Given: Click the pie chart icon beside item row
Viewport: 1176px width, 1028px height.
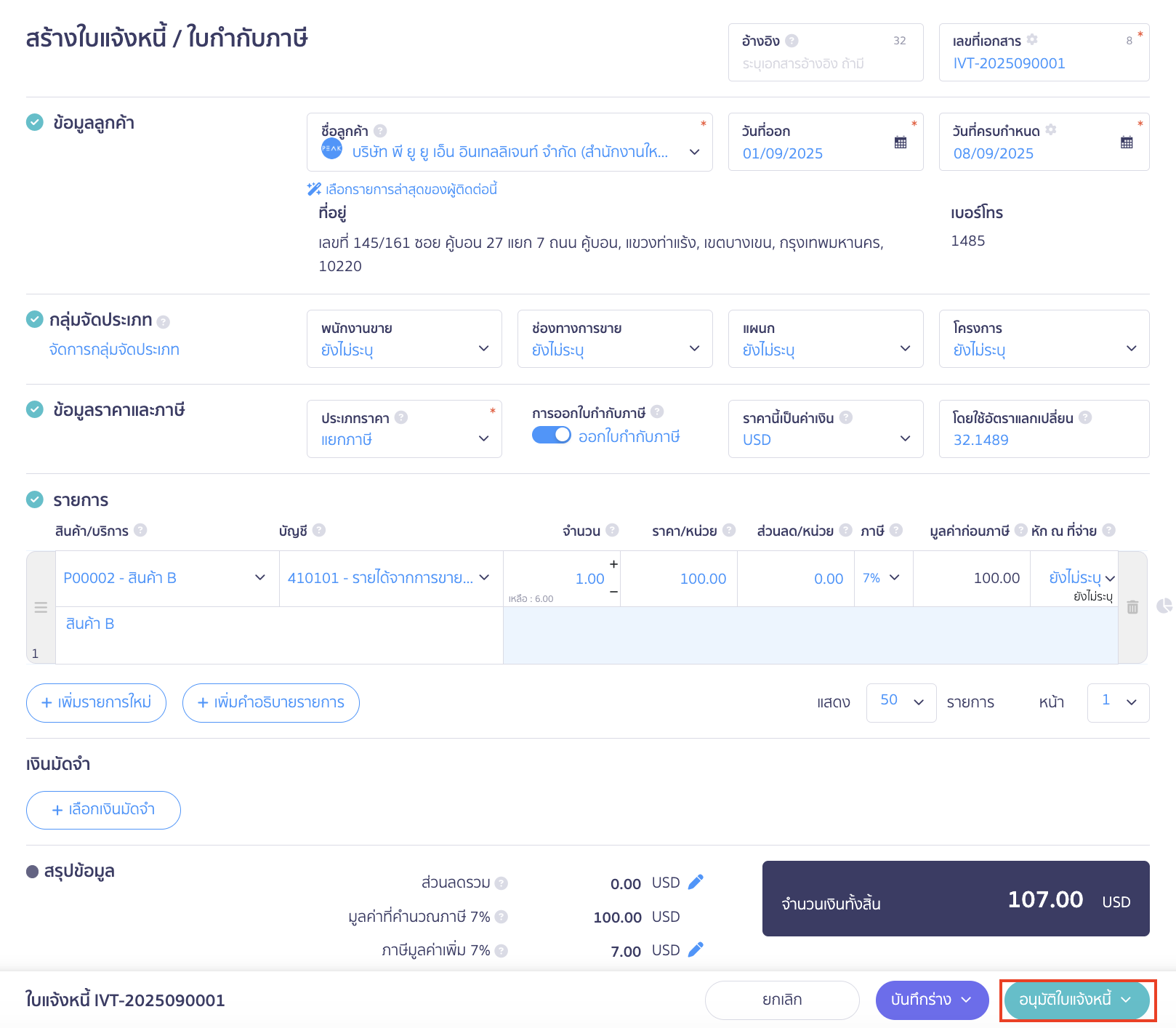Looking at the screenshot, I should pyautogui.click(x=1164, y=606).
